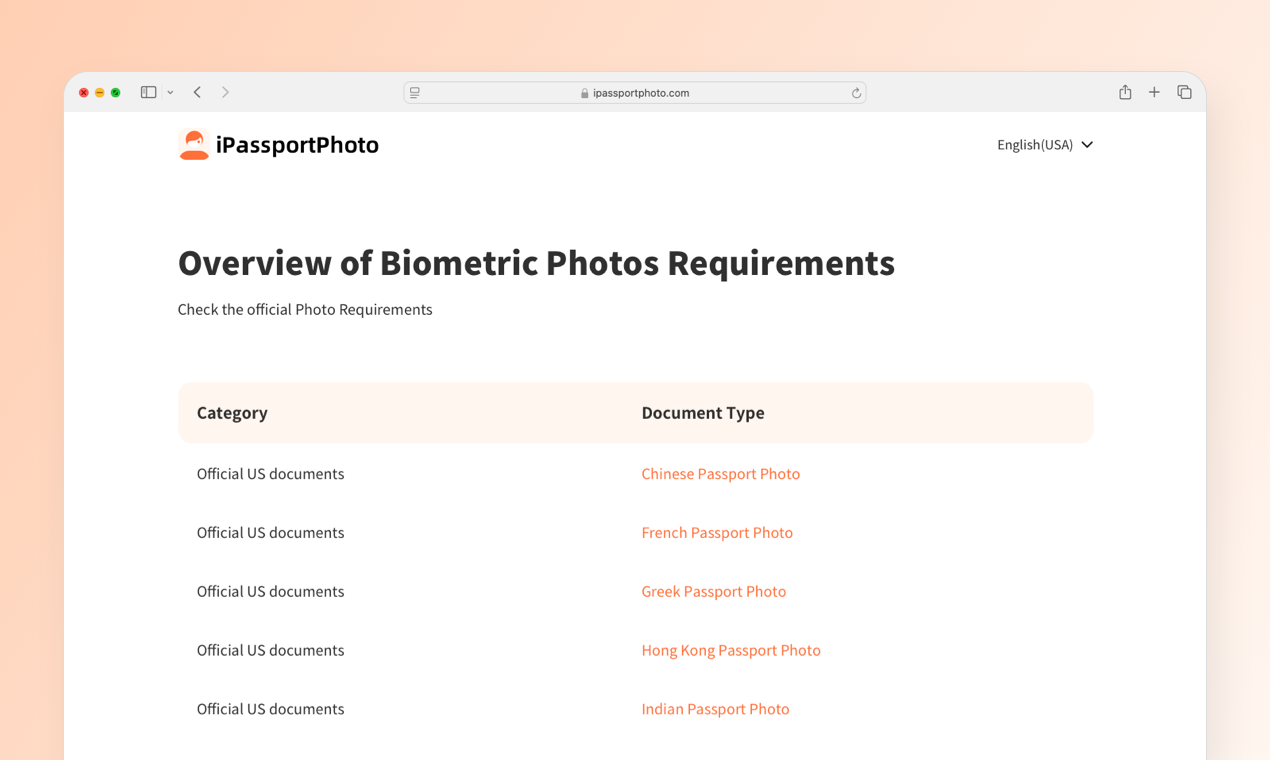Go back to the previous page
Viewport: 1270px width, 760px height.
tap(197, 92)
